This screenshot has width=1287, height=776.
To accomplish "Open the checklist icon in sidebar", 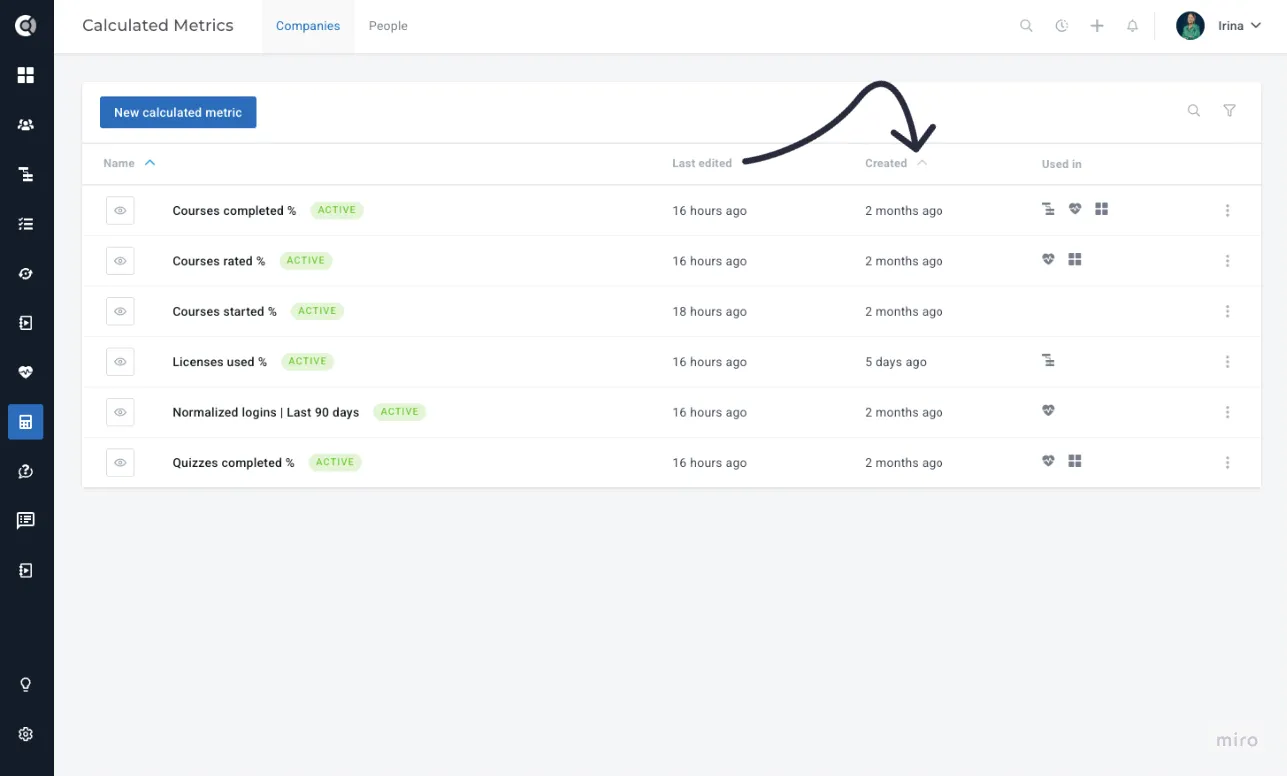I will click(26, 224).
